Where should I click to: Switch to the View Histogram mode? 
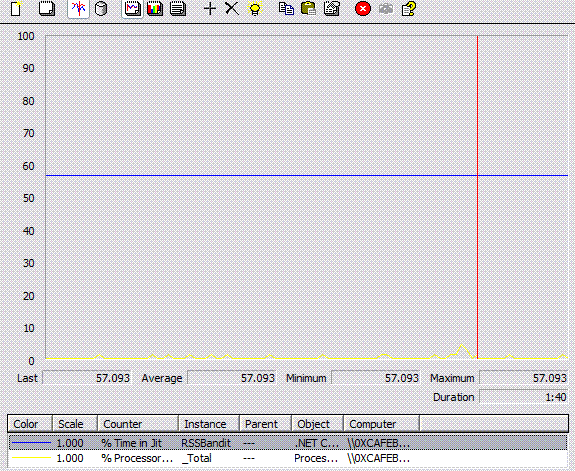tap(155, 9)
